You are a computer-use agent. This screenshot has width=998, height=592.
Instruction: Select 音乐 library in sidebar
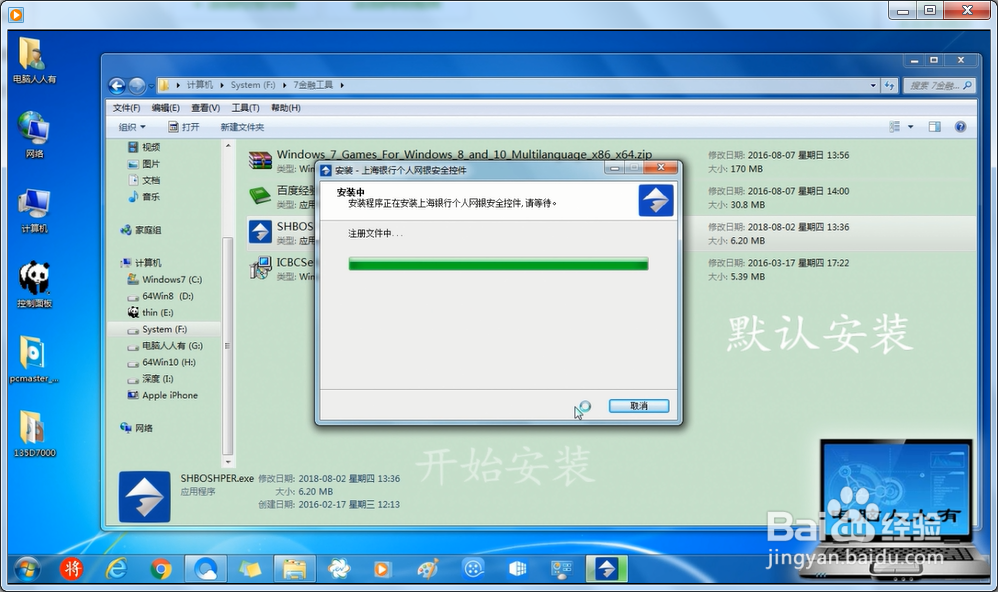[144, 197]
